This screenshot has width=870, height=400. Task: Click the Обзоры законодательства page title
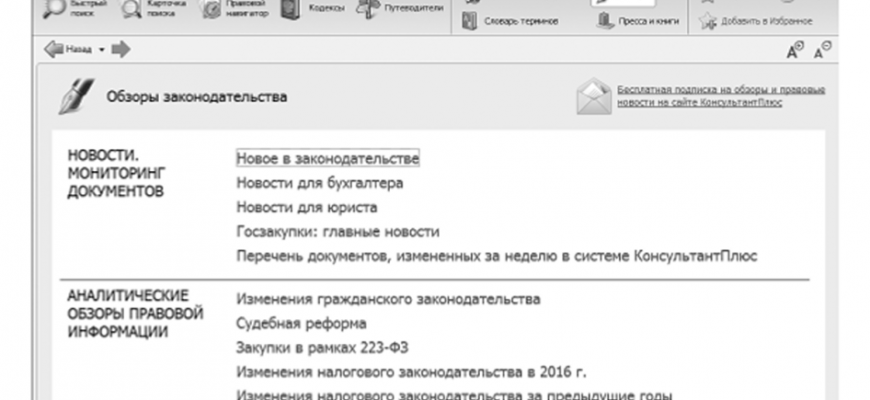(196, 97)
